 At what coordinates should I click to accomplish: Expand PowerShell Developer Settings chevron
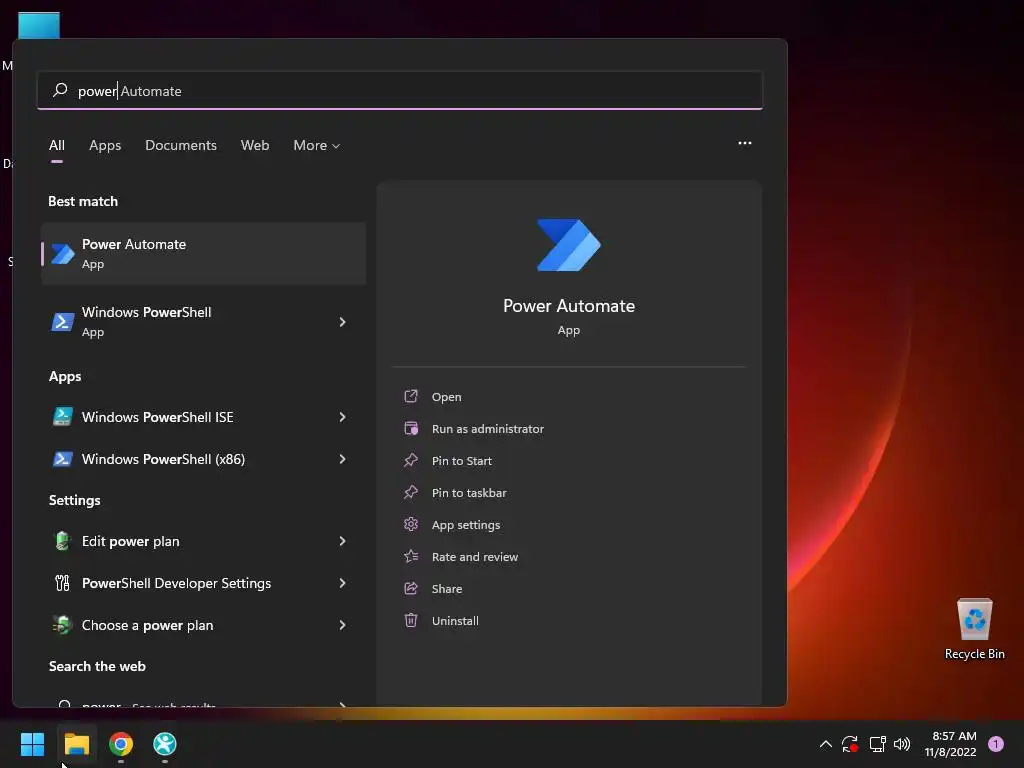point(342,583)
